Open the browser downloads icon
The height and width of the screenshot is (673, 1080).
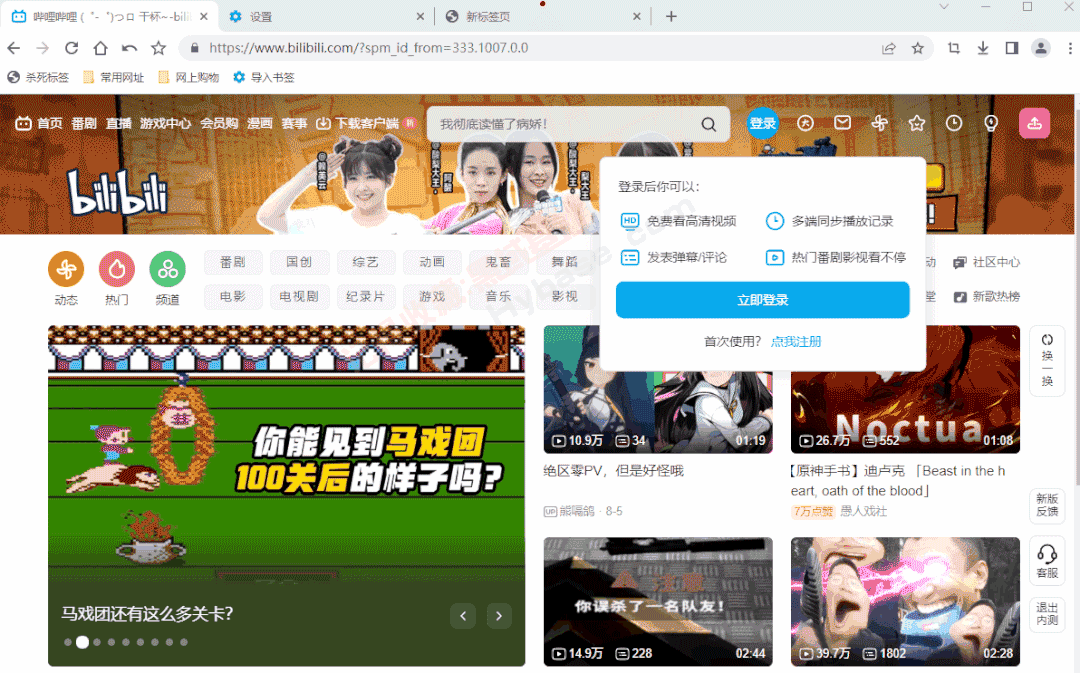(983, 48)
